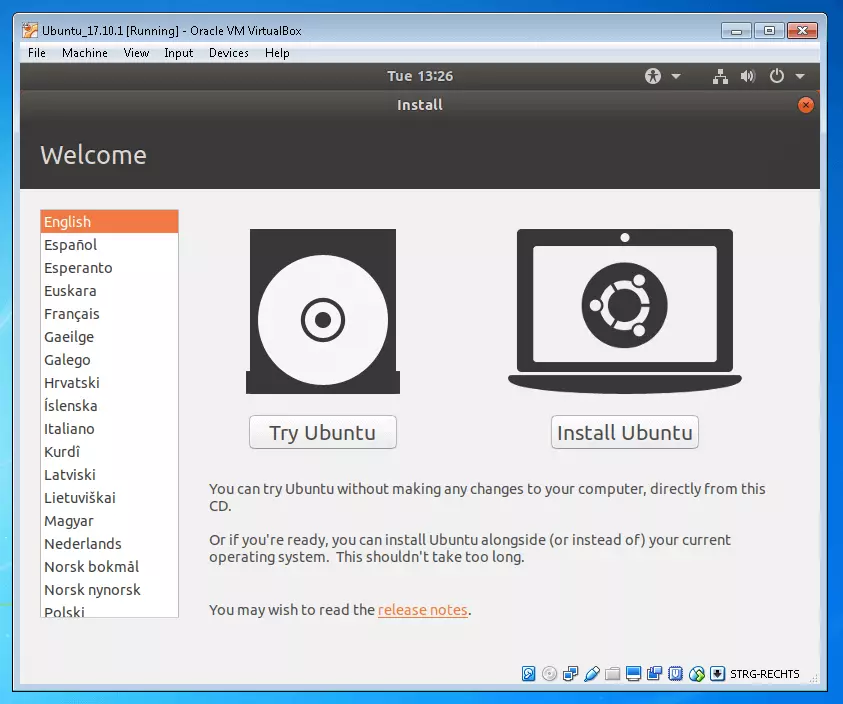Open the Devices menu in VirtualBox

(x=229, y=53)
